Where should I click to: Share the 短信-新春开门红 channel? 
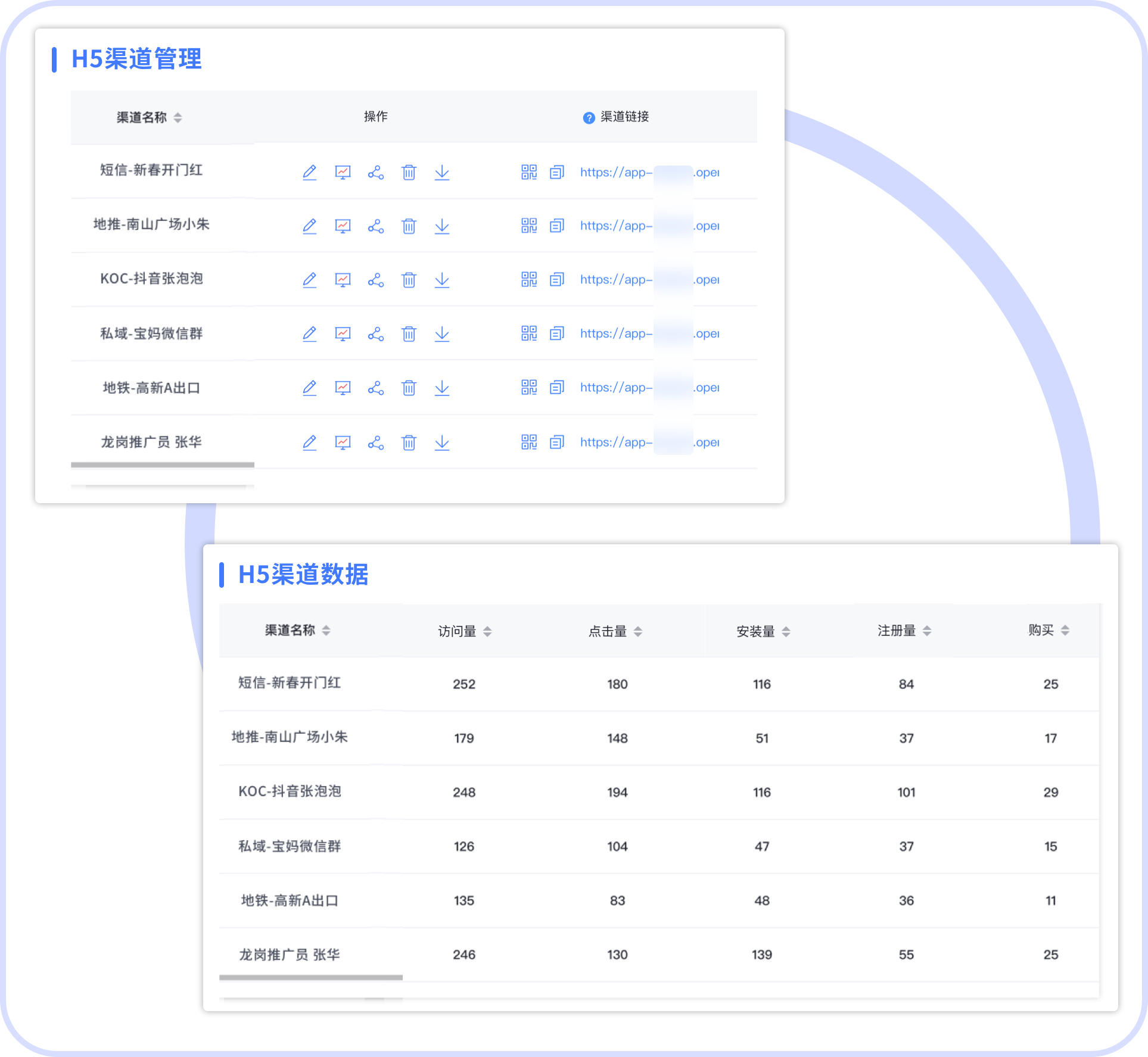coord(376,173)
